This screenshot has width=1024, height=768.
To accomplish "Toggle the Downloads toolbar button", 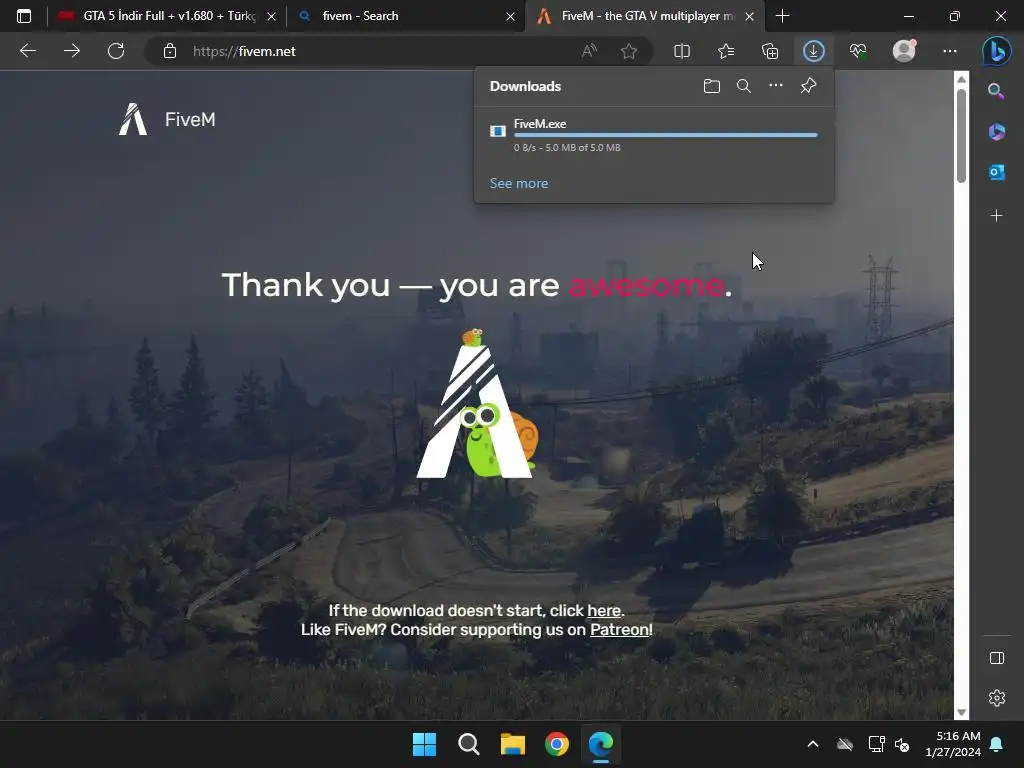I will pyautogui.click(x=814, y=51).
